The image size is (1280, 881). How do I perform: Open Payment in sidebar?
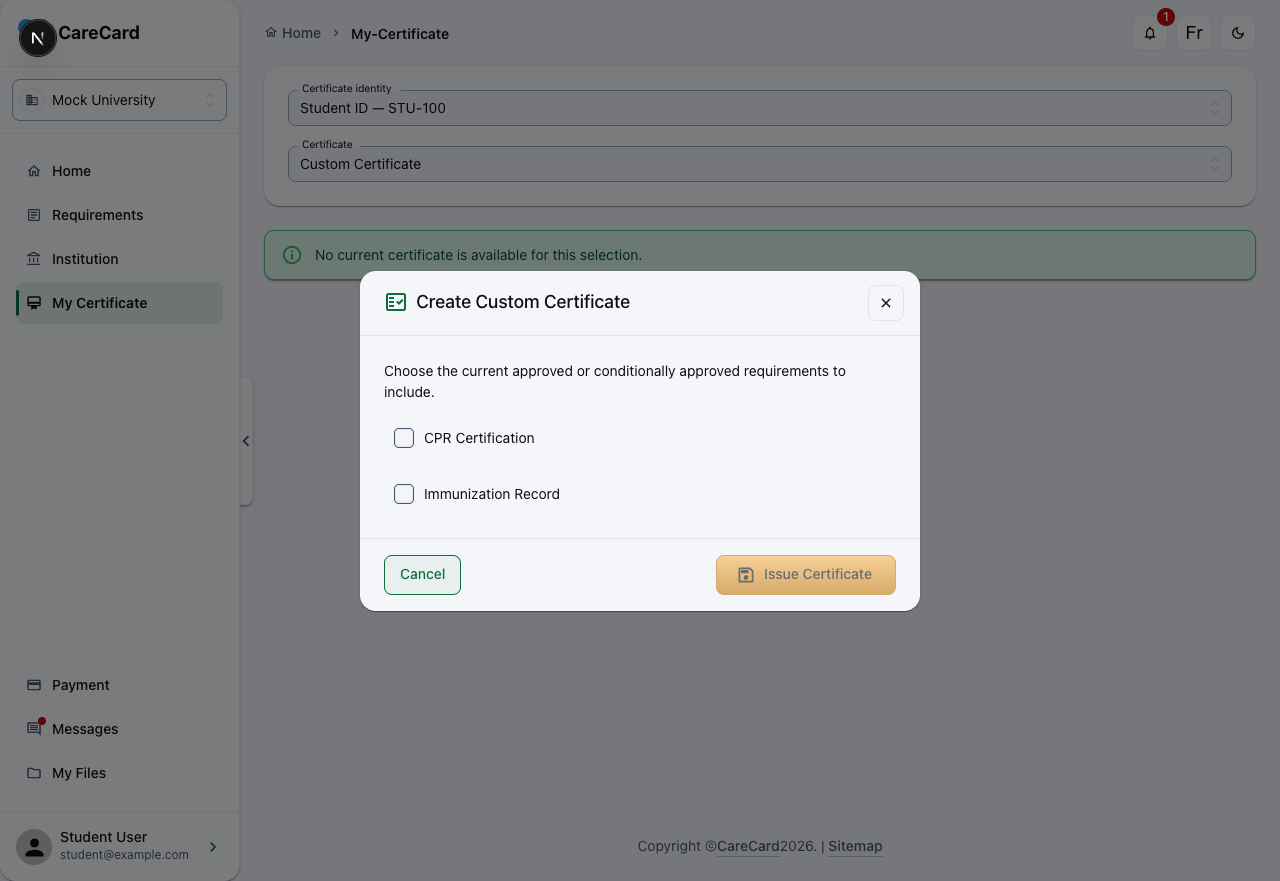pos(119,685)
